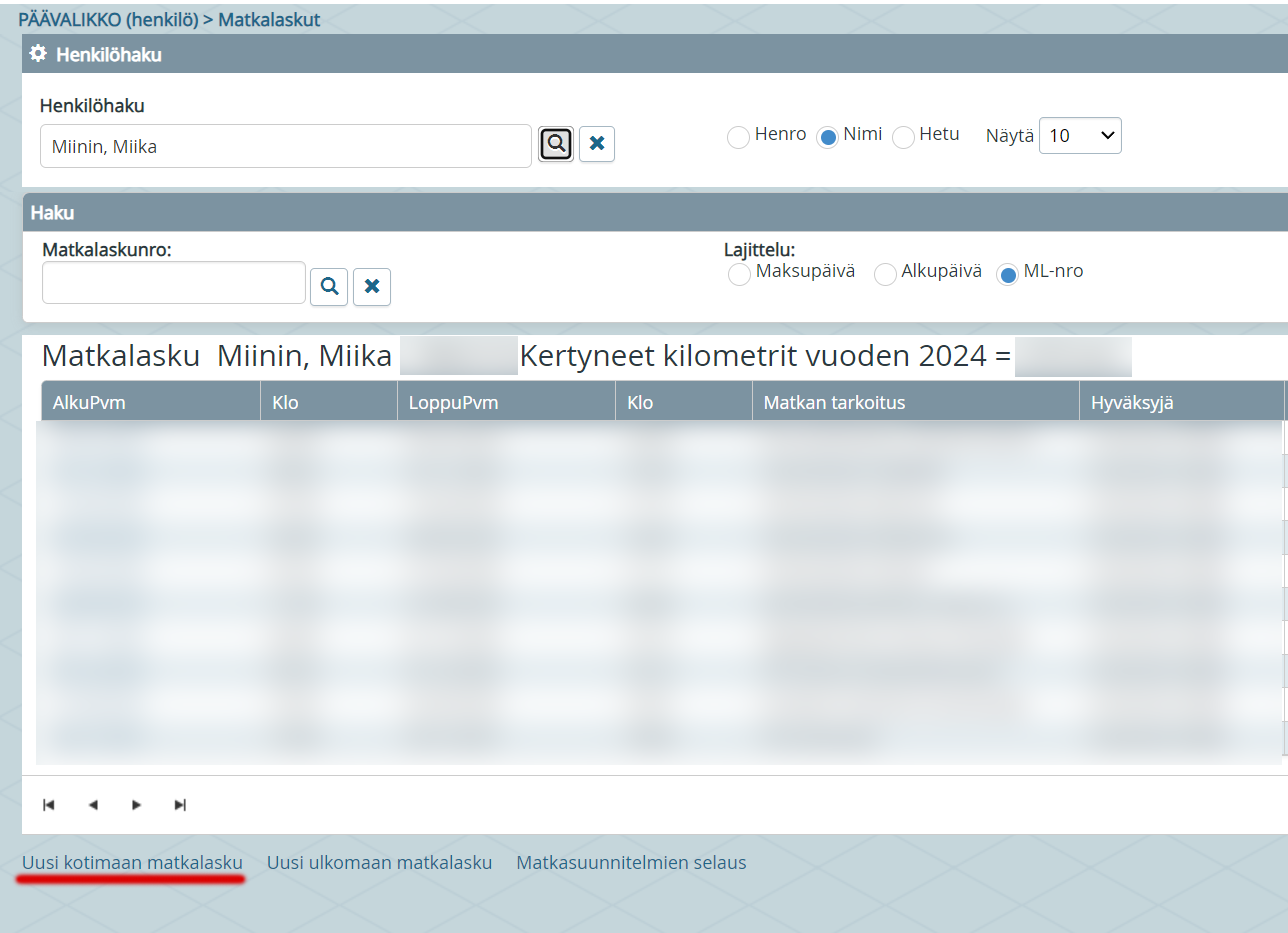The image size is (1288, 933).
Task: Click the Matkalaskunro search magnifier icon
Action: tap(329, 286)
